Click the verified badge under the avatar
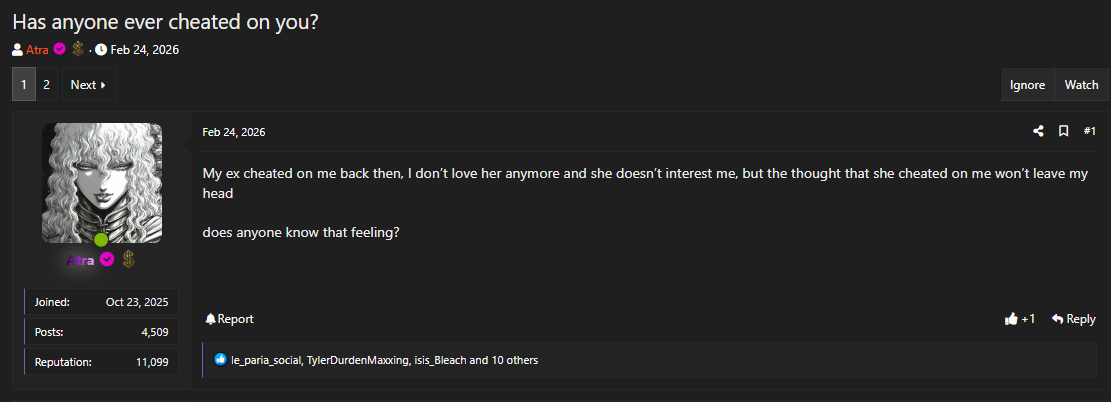 click(107, 260)
